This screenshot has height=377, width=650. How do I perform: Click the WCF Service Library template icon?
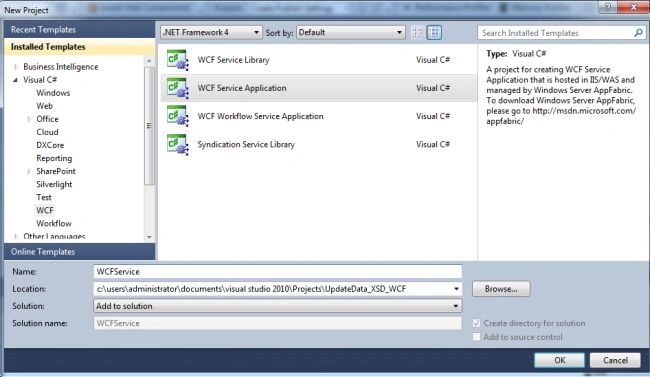(x=178, y=61)
